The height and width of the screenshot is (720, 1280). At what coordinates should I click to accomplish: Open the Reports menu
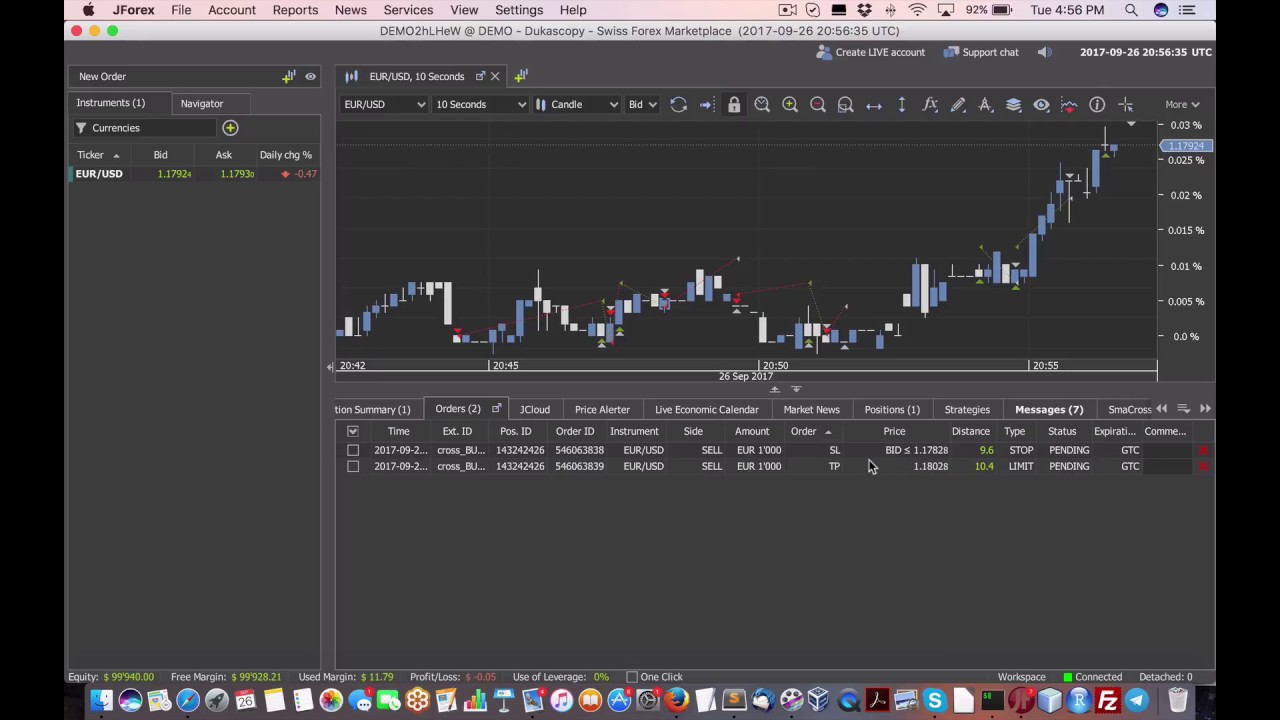[295, 10]
